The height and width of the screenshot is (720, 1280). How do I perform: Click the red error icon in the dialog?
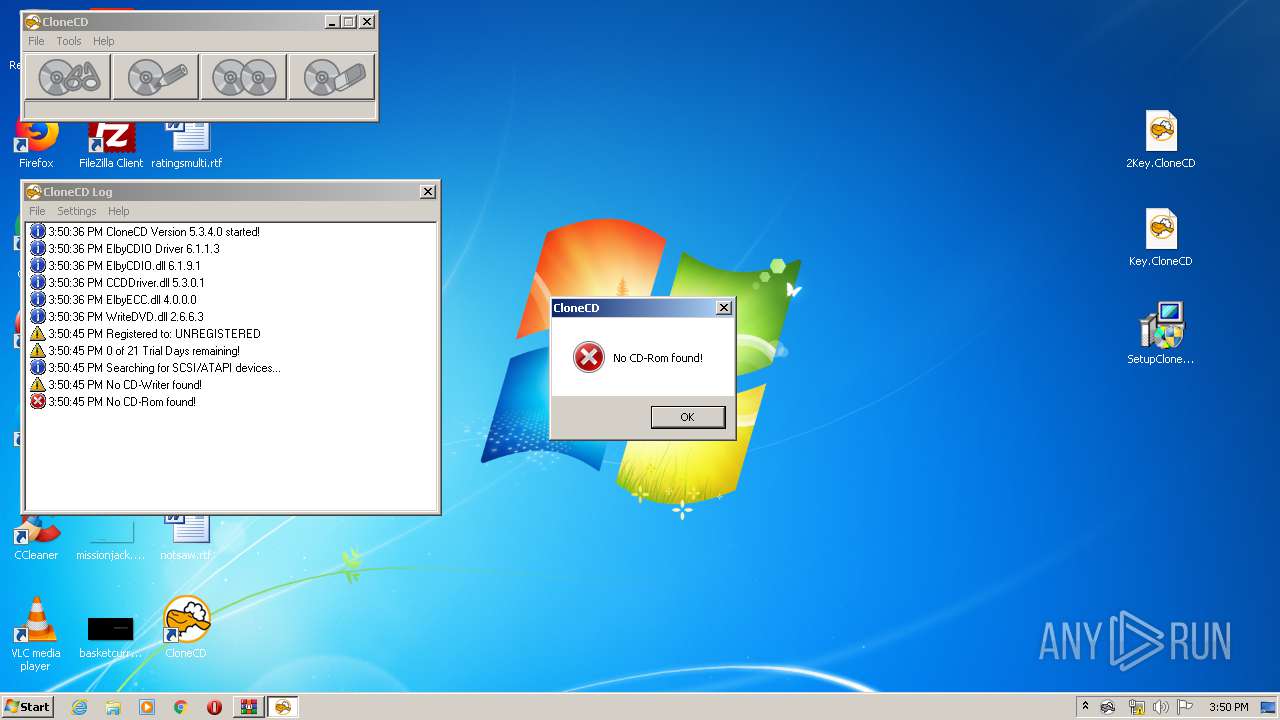click(x=589, y=357)
